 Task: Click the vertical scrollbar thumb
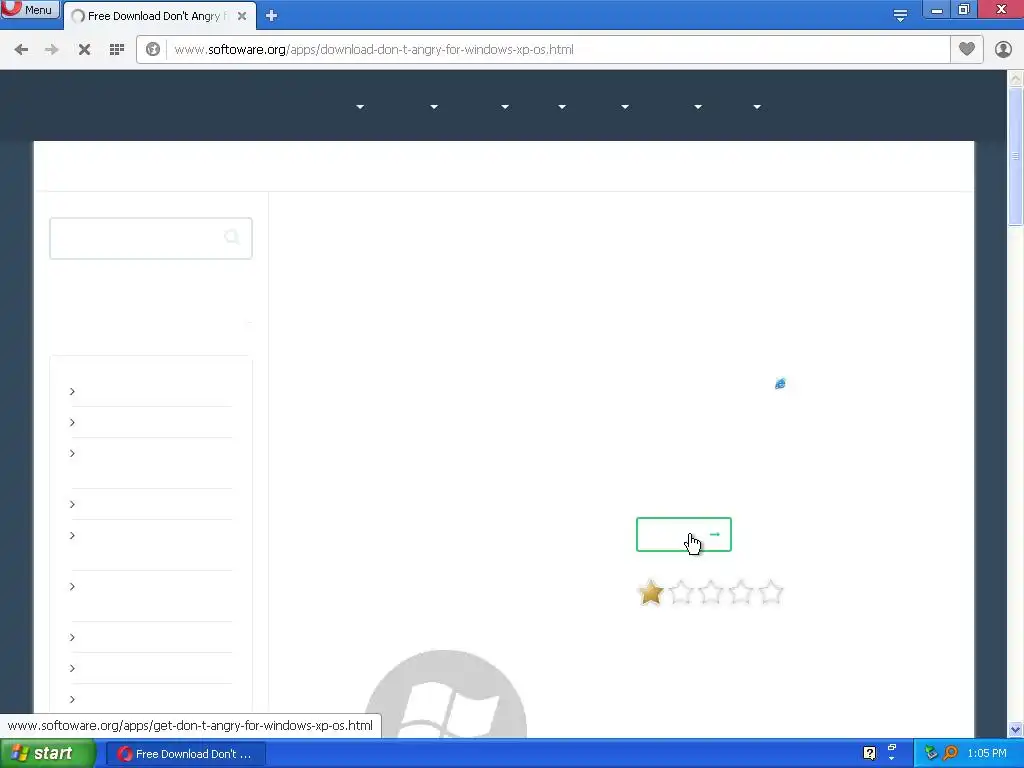click(1016, 156)
